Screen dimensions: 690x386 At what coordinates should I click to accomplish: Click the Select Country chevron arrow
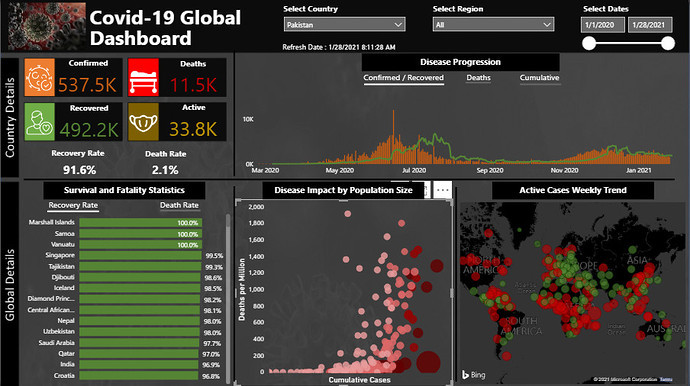pos(398,25)
